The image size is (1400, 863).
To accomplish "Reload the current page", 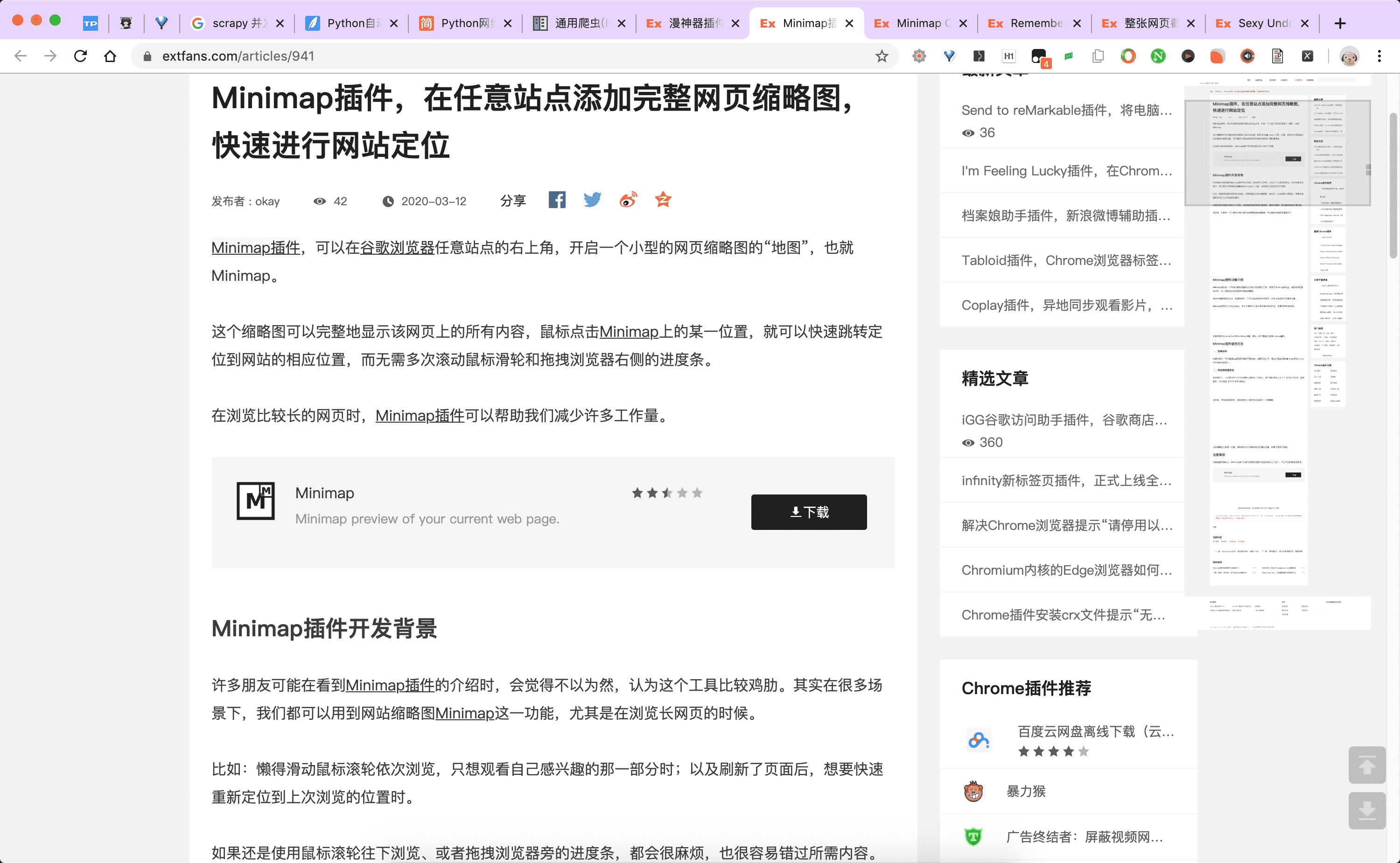I will (x=81, y=56).
